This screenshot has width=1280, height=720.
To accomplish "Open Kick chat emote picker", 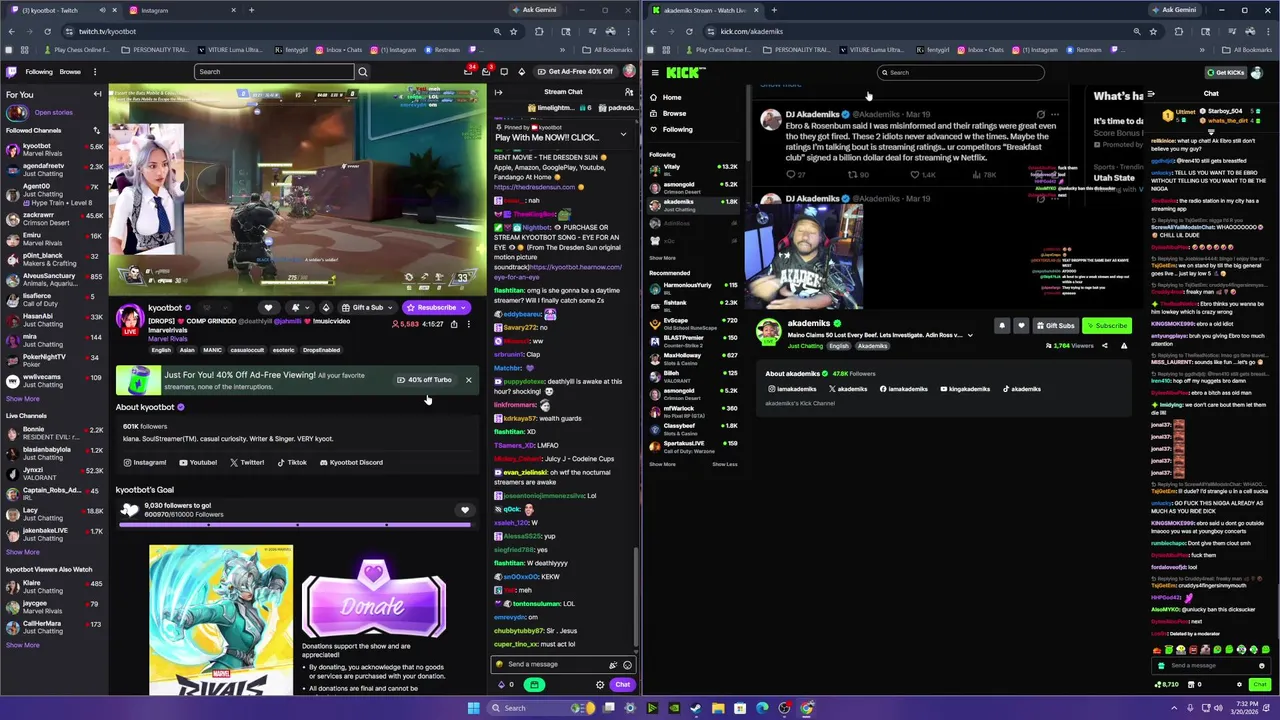I will click(x=1262, y=666).
